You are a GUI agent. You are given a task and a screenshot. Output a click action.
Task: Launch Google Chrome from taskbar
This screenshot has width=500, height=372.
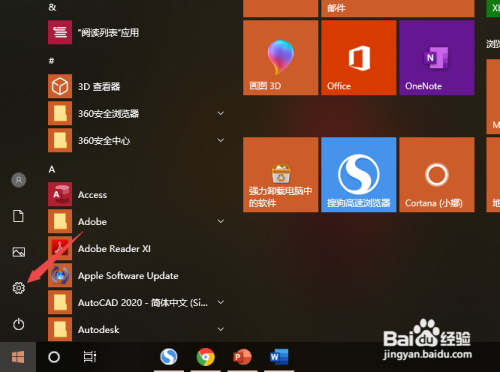pos(205,357)
